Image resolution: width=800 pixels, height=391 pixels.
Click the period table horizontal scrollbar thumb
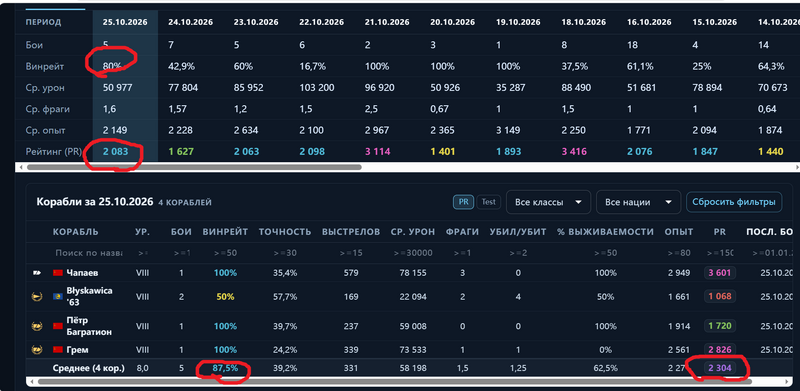(x=194, y=167)
